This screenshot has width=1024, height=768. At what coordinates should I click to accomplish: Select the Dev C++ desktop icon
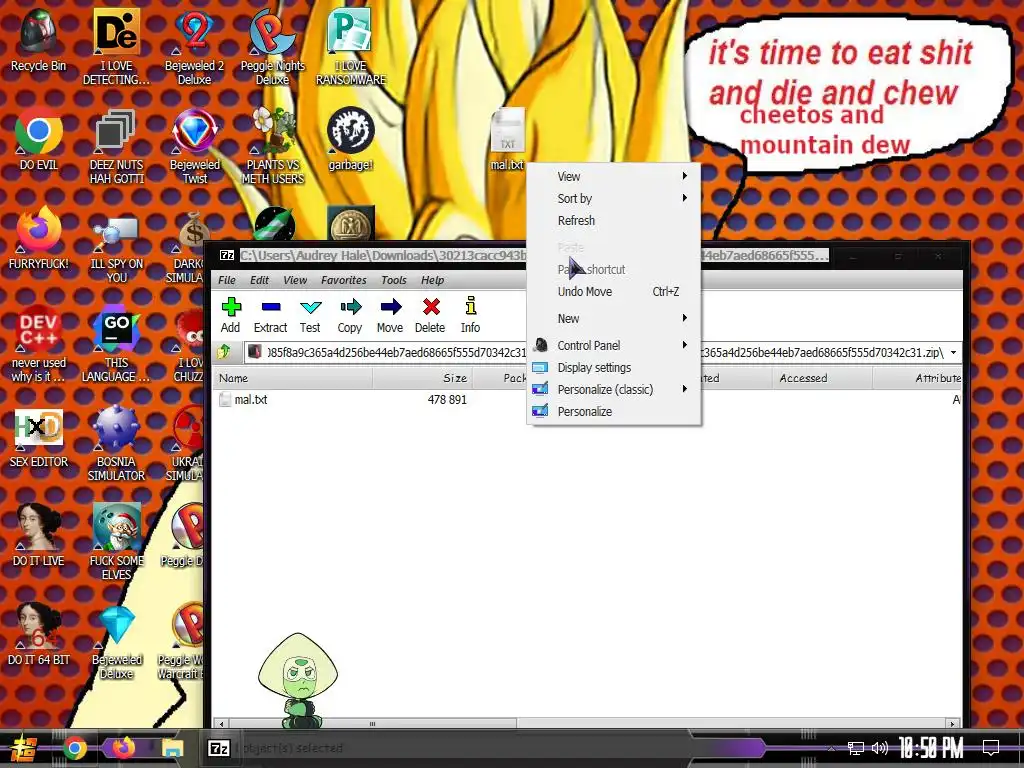click(x=38, y=345)
